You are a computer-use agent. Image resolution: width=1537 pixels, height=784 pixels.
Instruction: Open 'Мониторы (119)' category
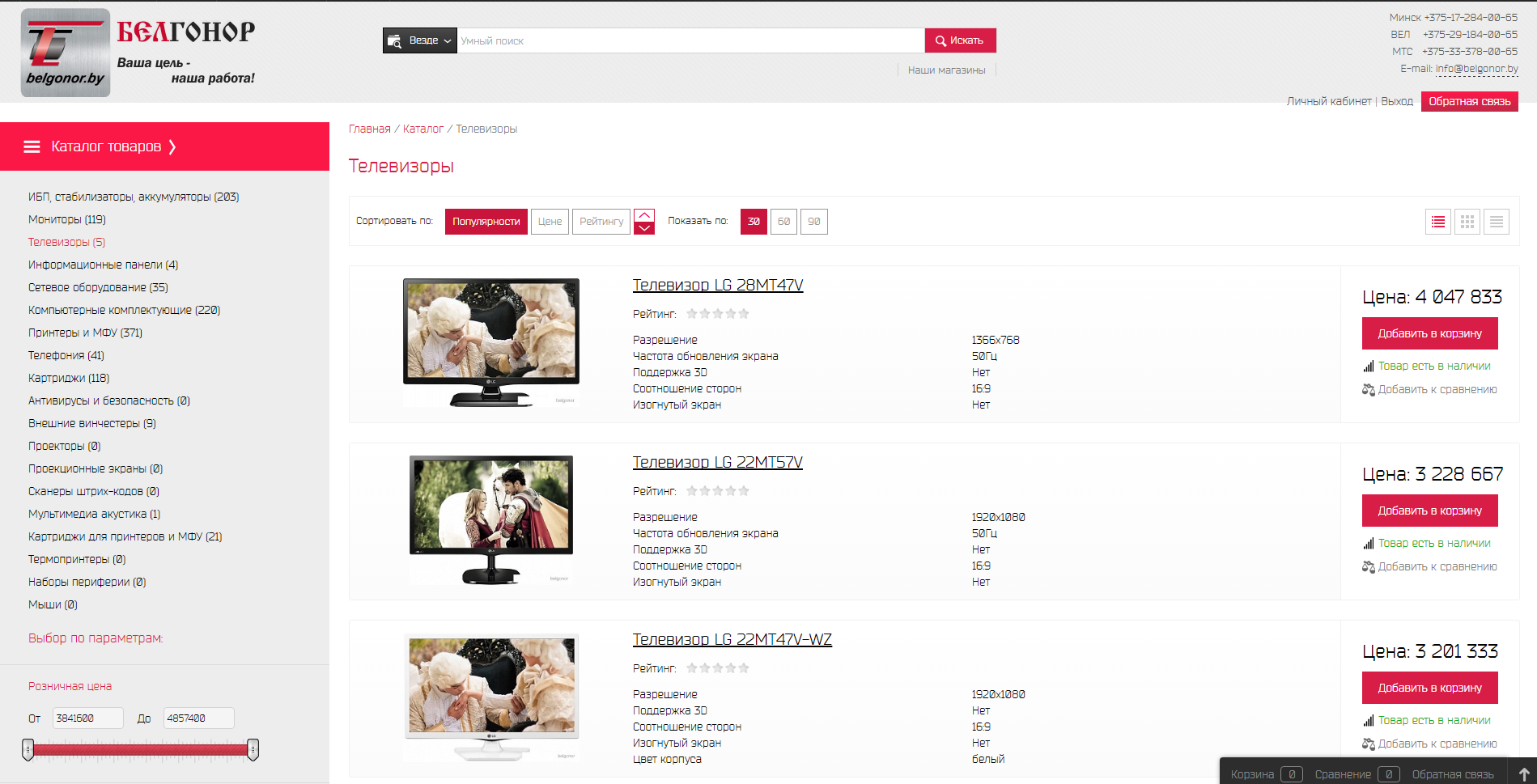coord(67,219)
